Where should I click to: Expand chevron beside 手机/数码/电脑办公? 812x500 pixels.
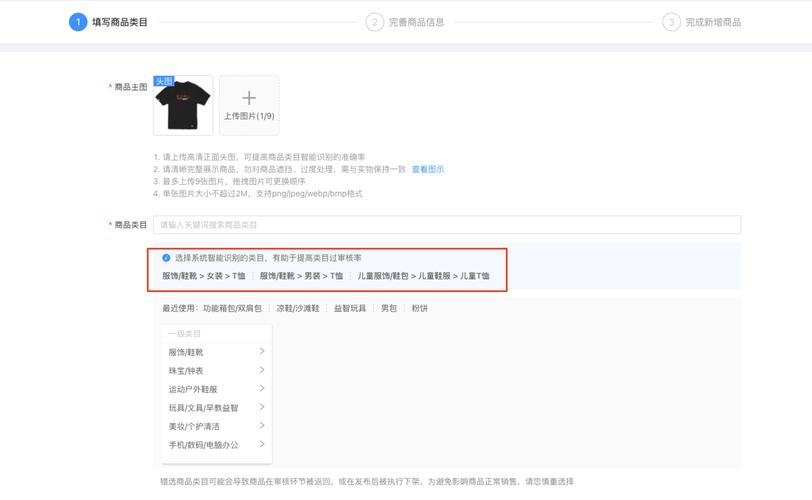coord(262,444)
